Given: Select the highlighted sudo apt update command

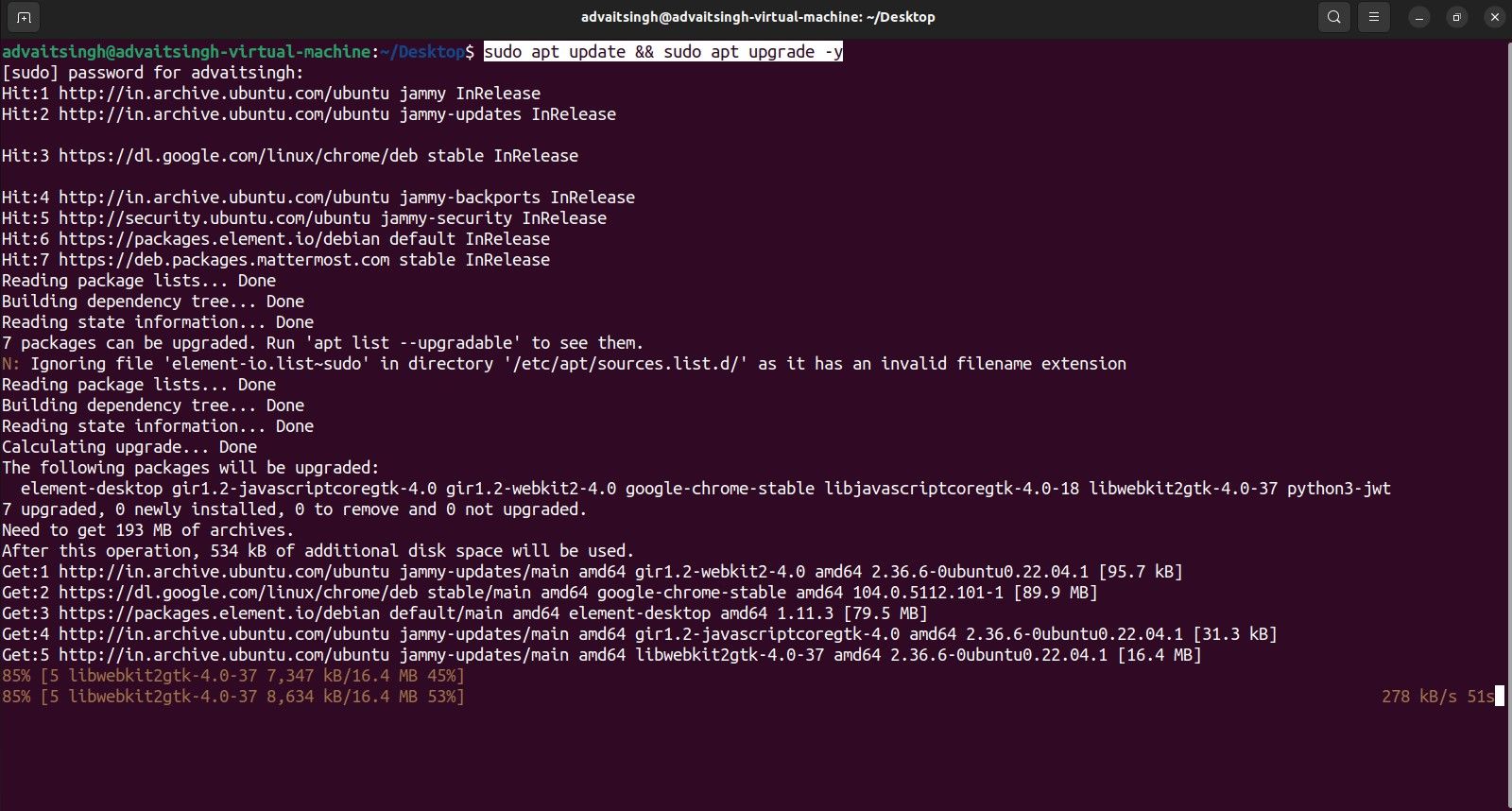Looking at the screenshot, I should 661,52.
